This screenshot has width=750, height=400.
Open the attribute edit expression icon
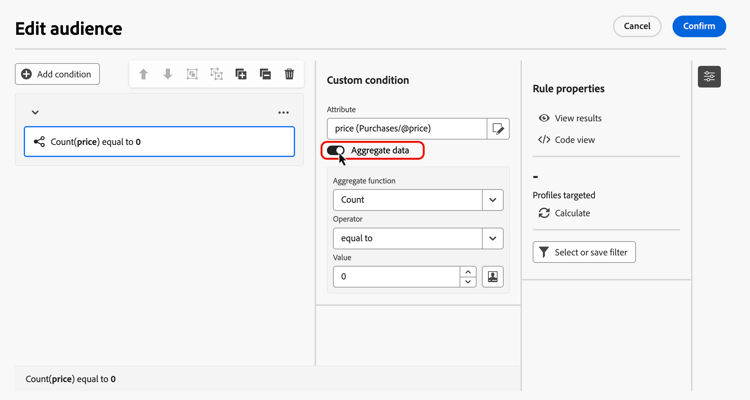pyautogui.click(x=498, y=129)
